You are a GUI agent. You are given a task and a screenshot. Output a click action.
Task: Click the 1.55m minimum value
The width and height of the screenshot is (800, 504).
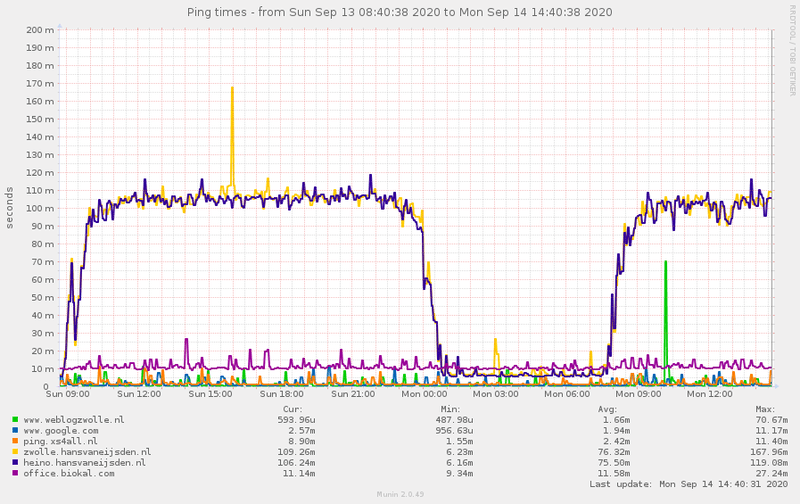click(459, 441)
